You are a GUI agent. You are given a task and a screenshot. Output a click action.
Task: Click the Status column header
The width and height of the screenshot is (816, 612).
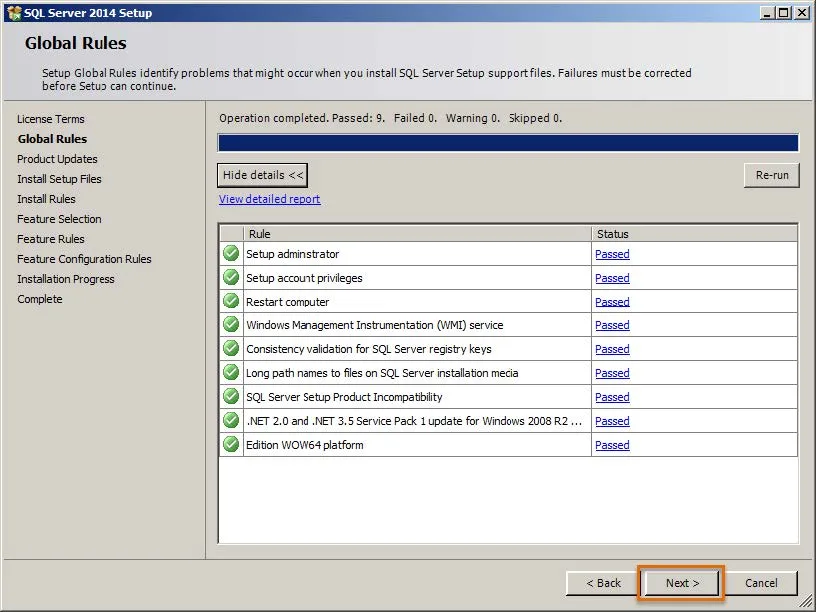pyautogui.click(x=694, y=234)
